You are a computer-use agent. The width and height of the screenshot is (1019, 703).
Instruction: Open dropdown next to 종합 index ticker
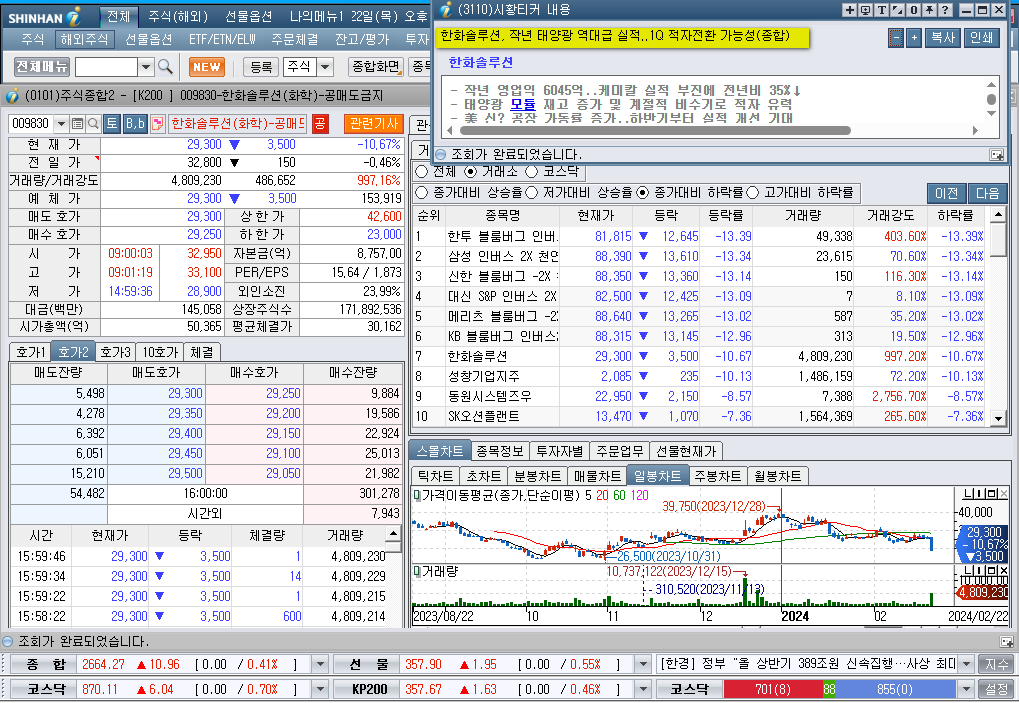coord(320,664)
